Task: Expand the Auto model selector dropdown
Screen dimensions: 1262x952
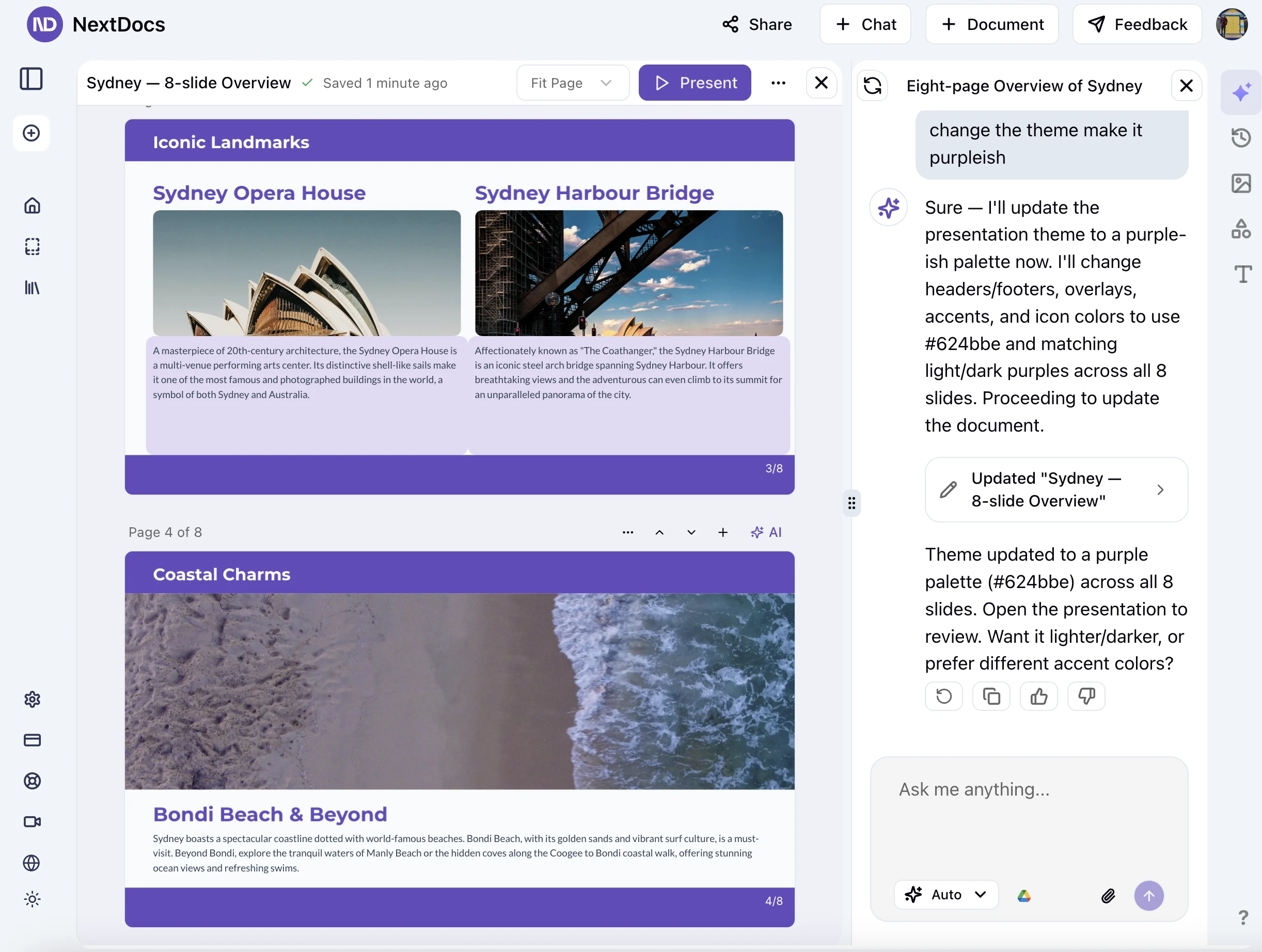Action: coord(945,894)
